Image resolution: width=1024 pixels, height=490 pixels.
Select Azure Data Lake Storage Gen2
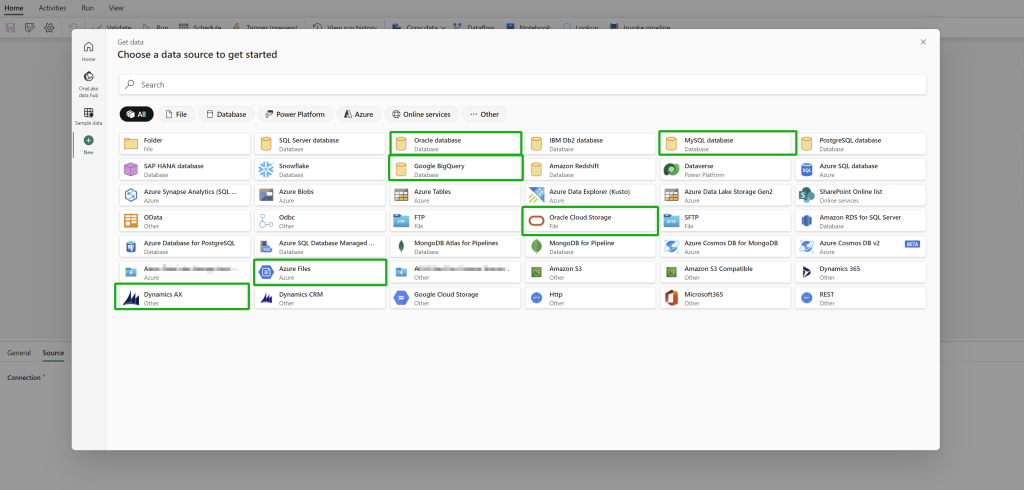[x=726, y=195]
